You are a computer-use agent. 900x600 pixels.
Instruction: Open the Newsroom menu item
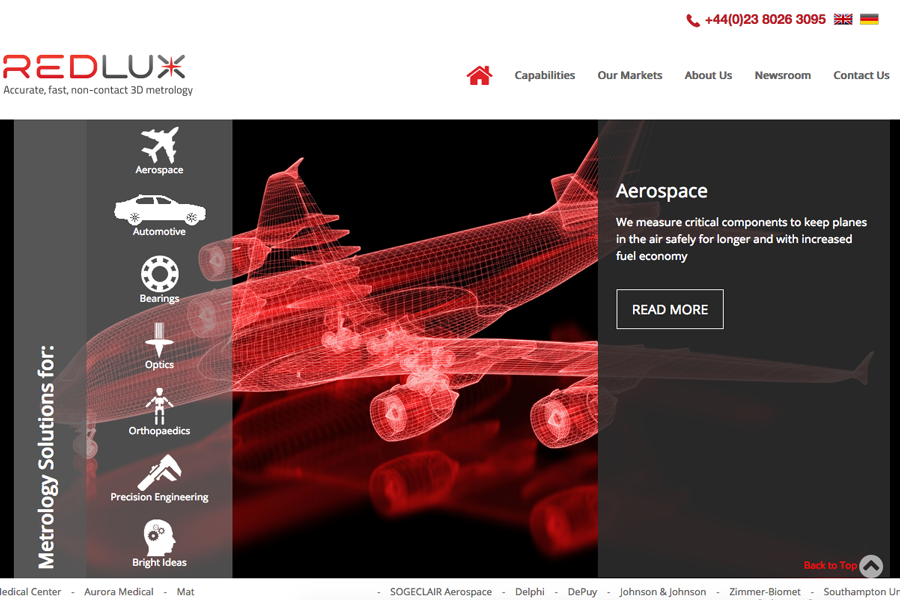tap(782, 75)
